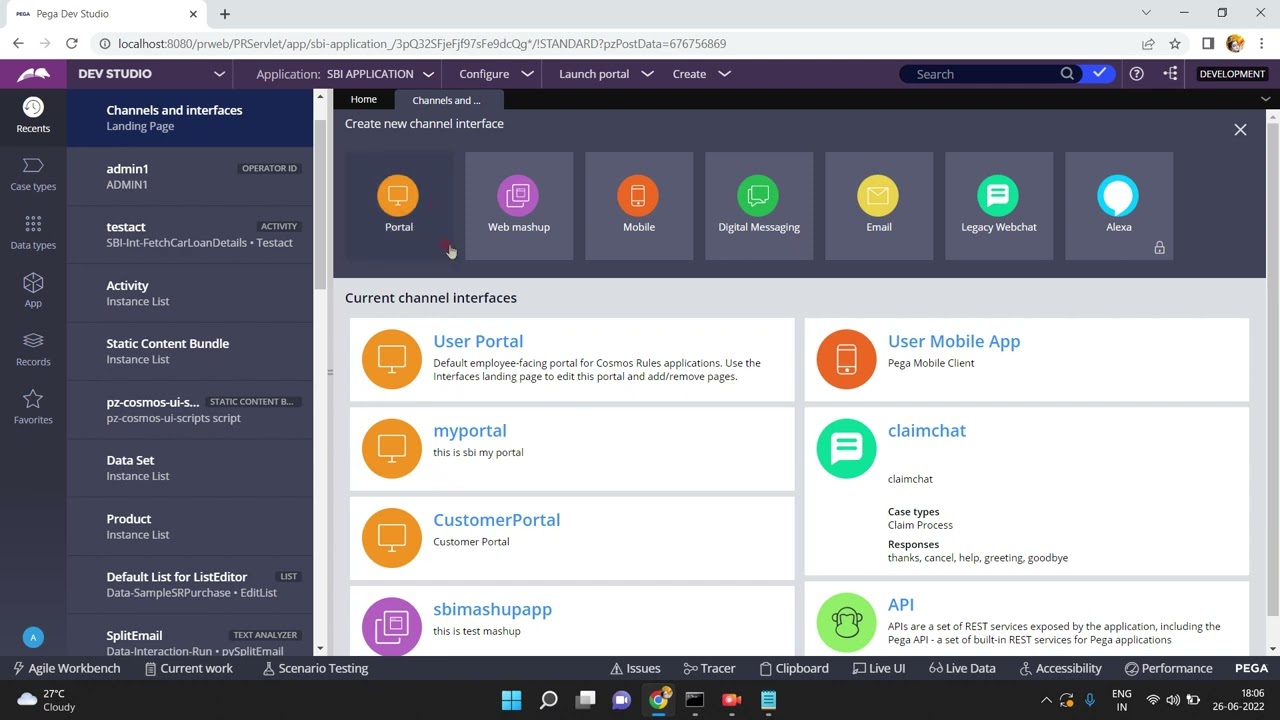
Task: Open the claimchat channel
Action: 927,431
